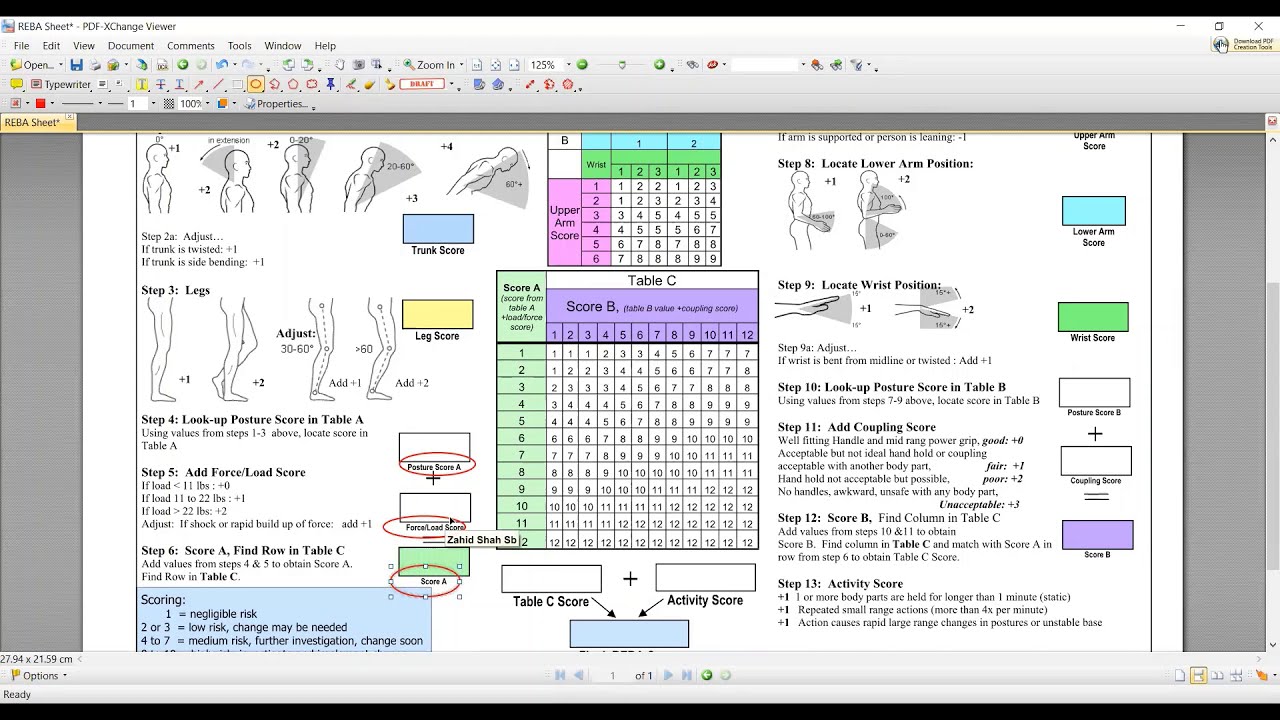Viewport: 1280px width, 720px height.
Task: Select the Polygon drawing tool
Action: tap(293, 85)
